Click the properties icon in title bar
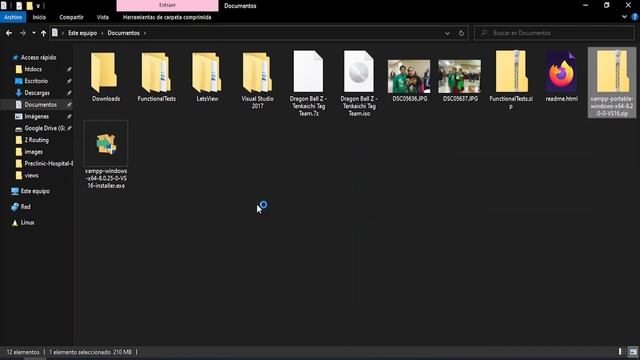Viewport: 640px width, 360px height. point(19,6)
